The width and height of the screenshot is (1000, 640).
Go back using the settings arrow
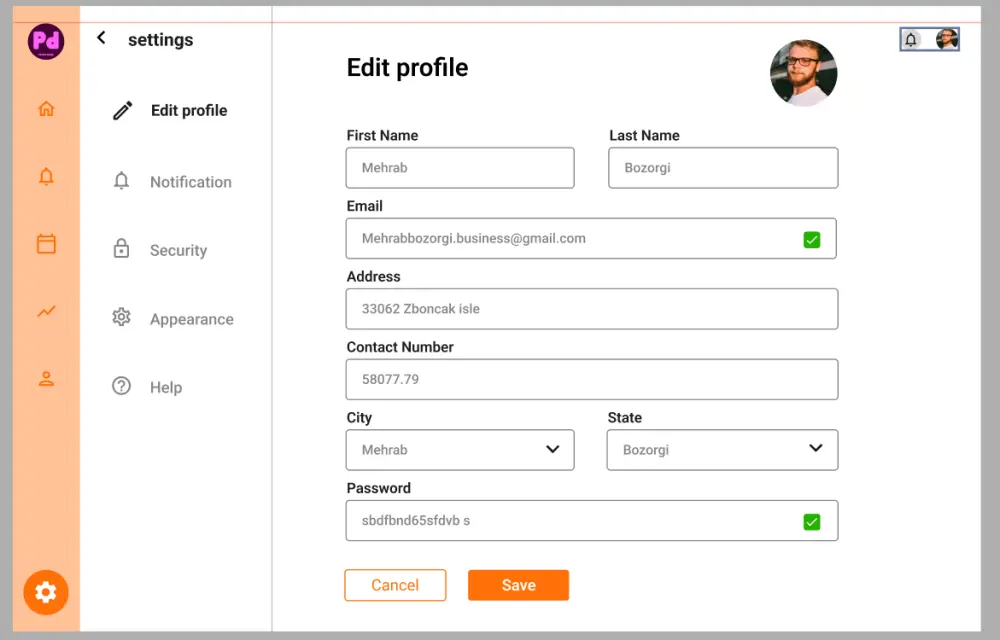point(101,38)
